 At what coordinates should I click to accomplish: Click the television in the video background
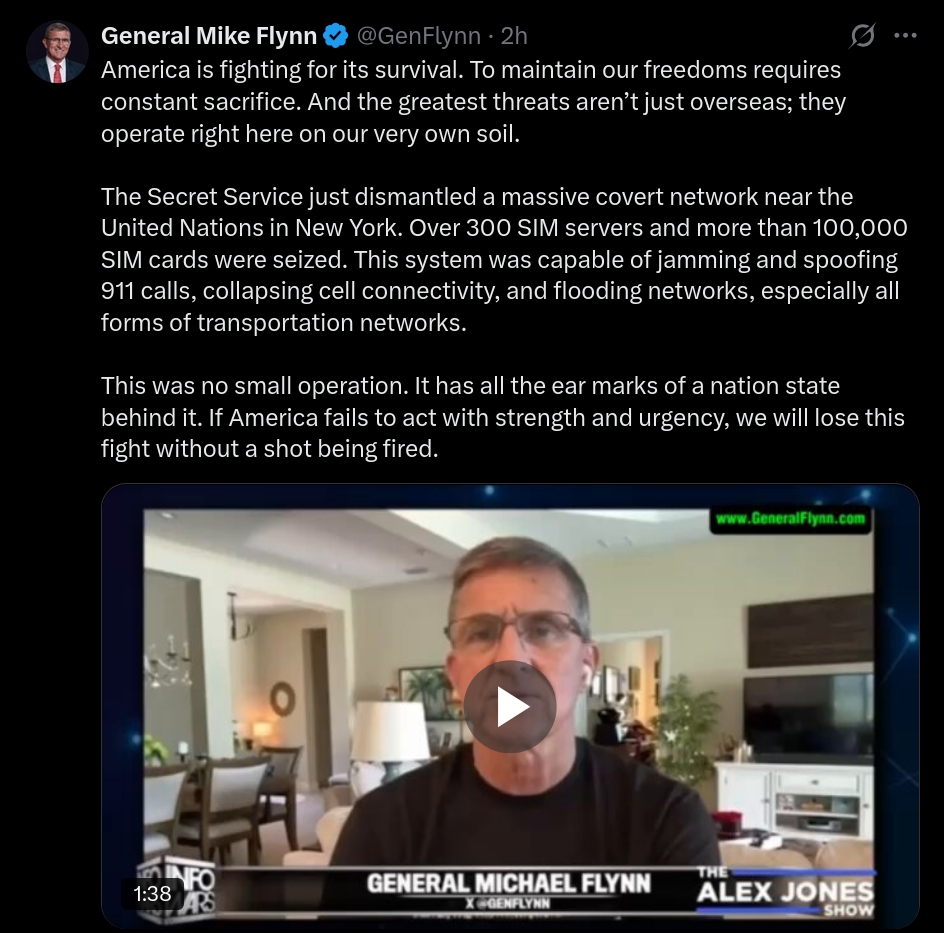click(x=809, y=716)
